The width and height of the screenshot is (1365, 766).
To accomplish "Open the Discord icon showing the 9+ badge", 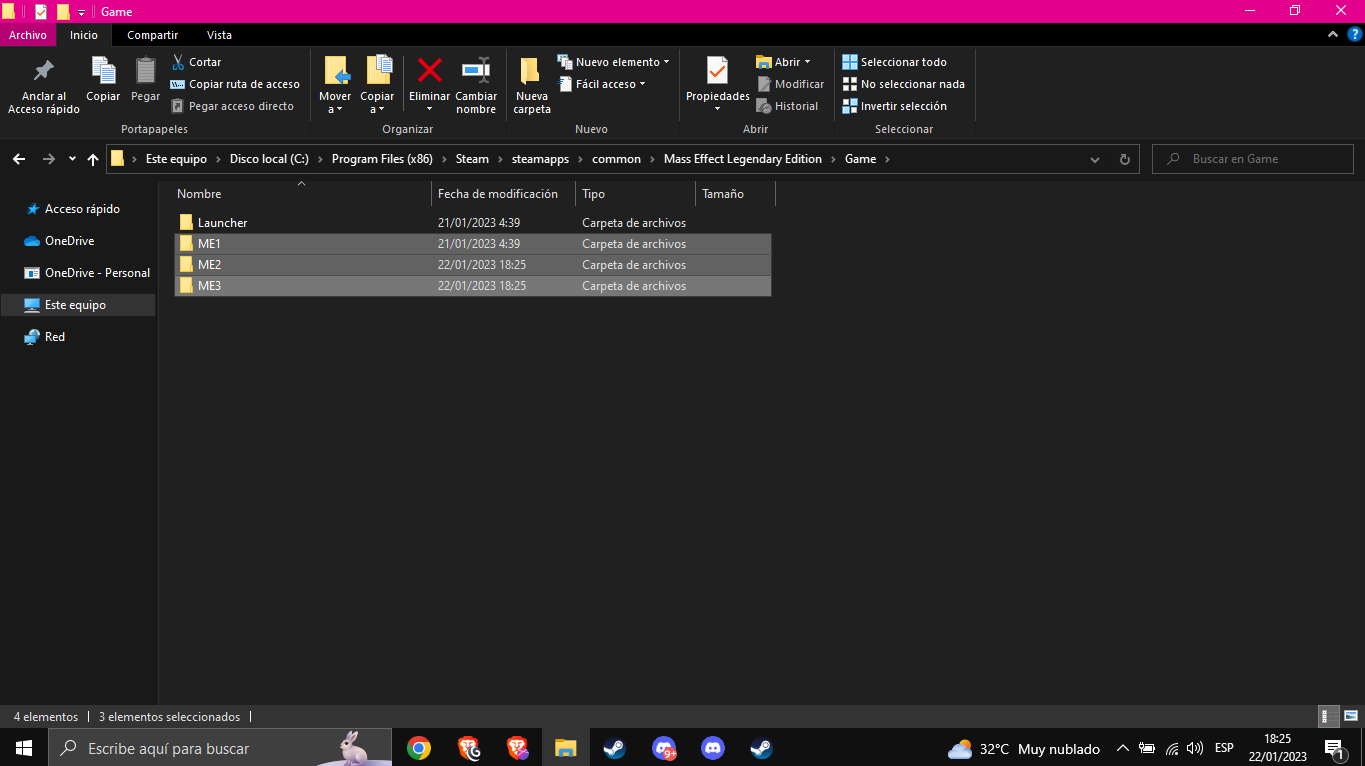I will click(x=664, y=748).
